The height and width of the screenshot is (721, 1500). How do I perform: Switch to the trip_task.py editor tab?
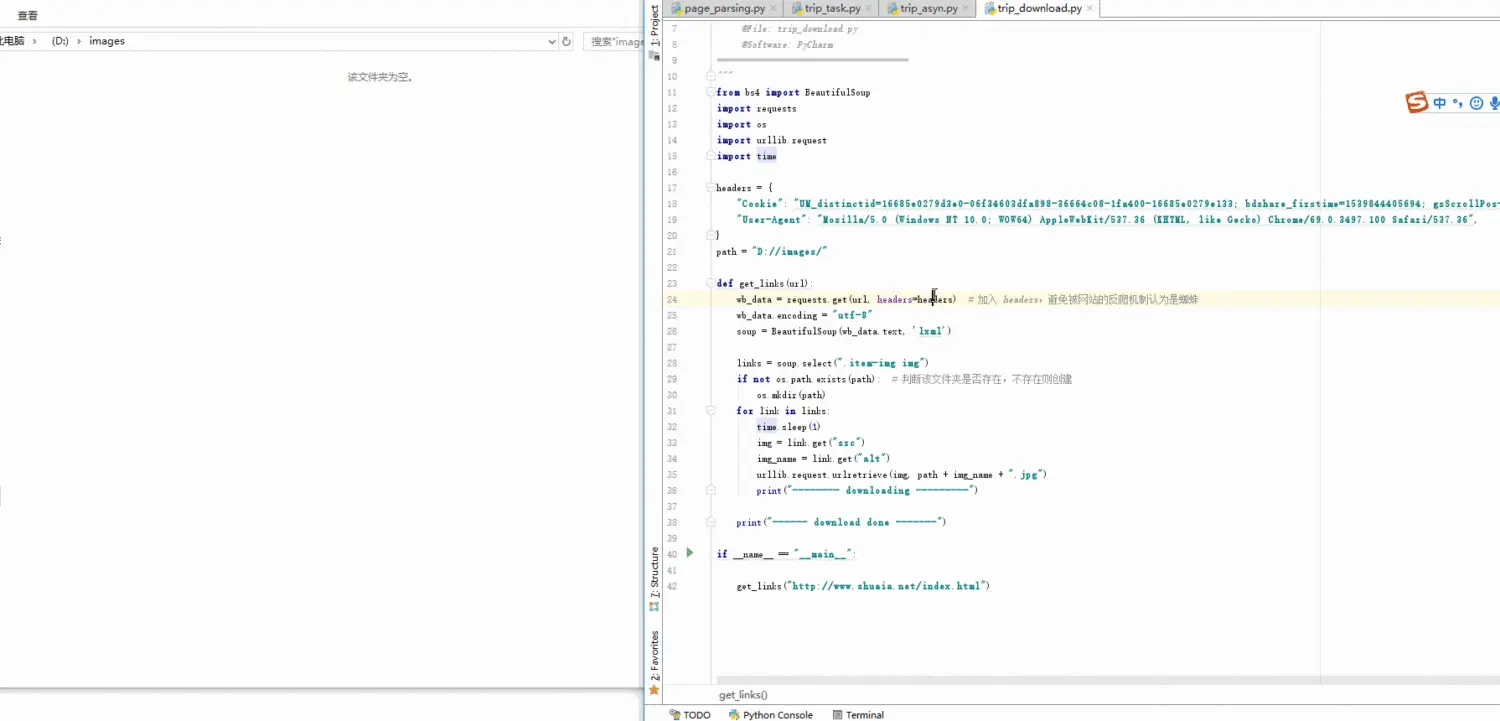tap(833, 8)
